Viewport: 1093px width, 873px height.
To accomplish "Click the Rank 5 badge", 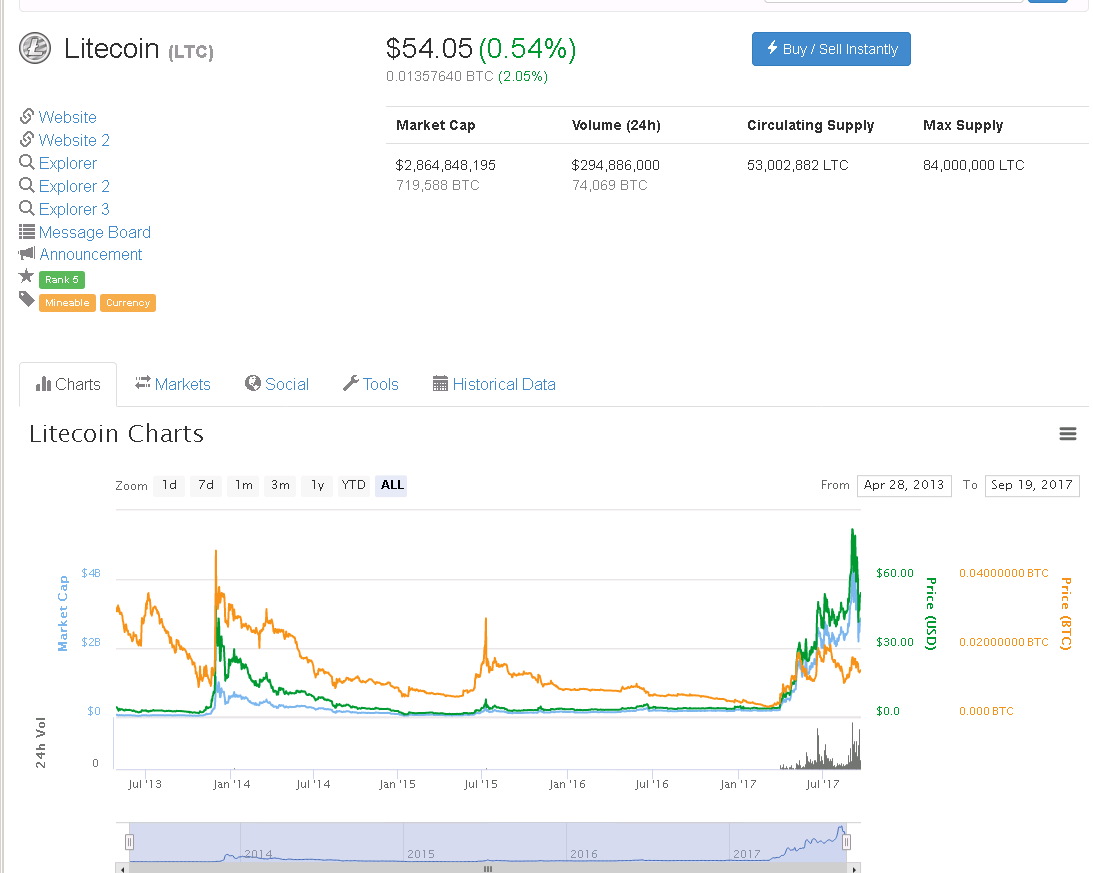I will [62, 280].
